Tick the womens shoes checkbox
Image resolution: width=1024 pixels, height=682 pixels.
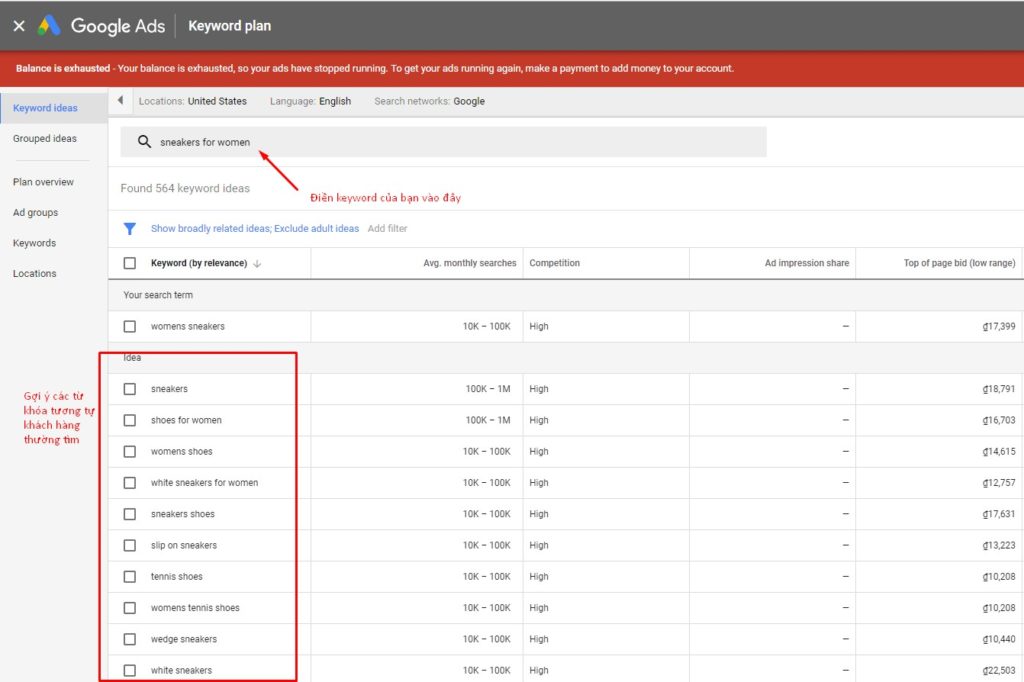coord(130,451)
